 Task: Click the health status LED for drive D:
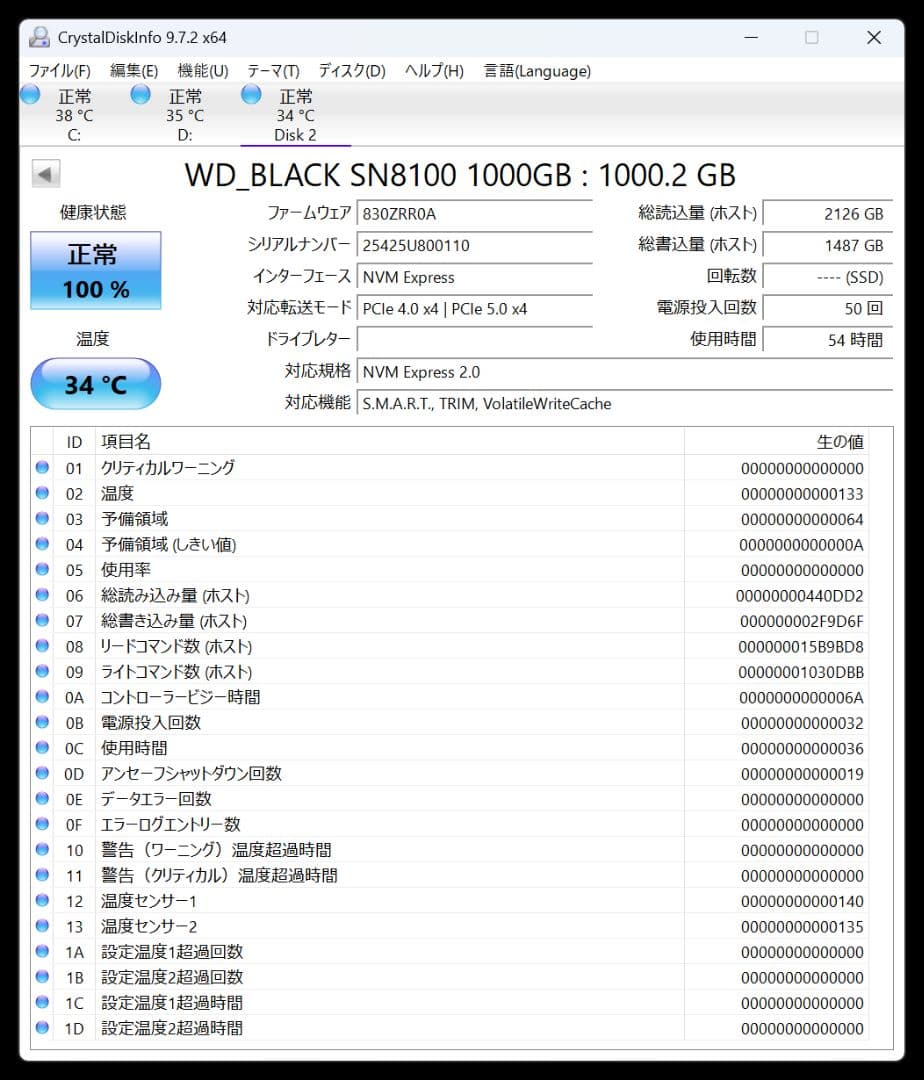140,94
